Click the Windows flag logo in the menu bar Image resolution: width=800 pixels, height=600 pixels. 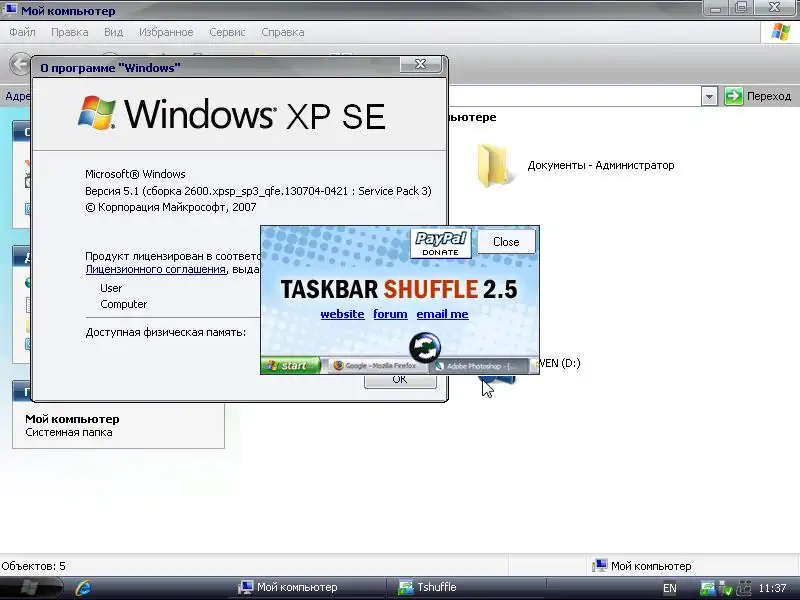(781, 32)
